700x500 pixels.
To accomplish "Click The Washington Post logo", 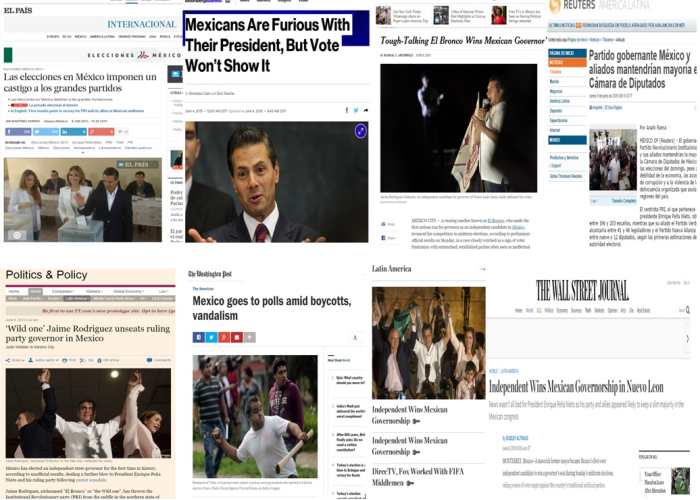I will click(210, 274).
